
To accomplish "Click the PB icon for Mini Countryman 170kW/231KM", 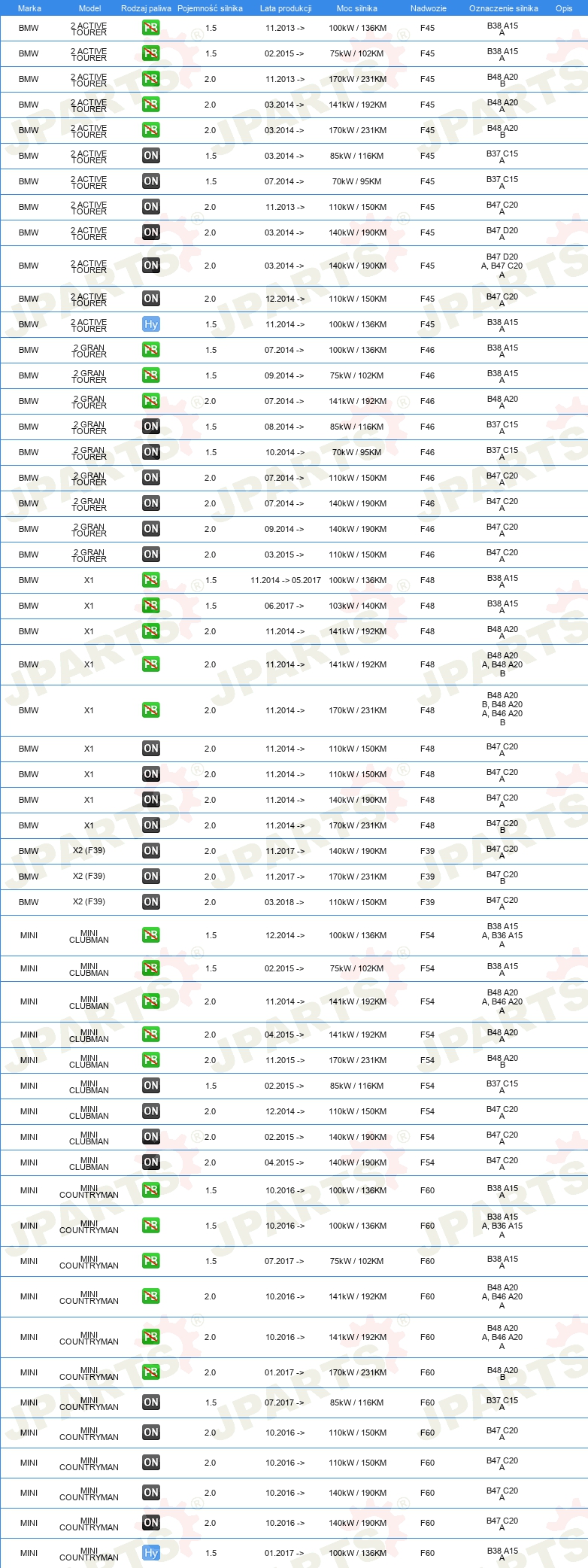I will tap(151, 1372).
